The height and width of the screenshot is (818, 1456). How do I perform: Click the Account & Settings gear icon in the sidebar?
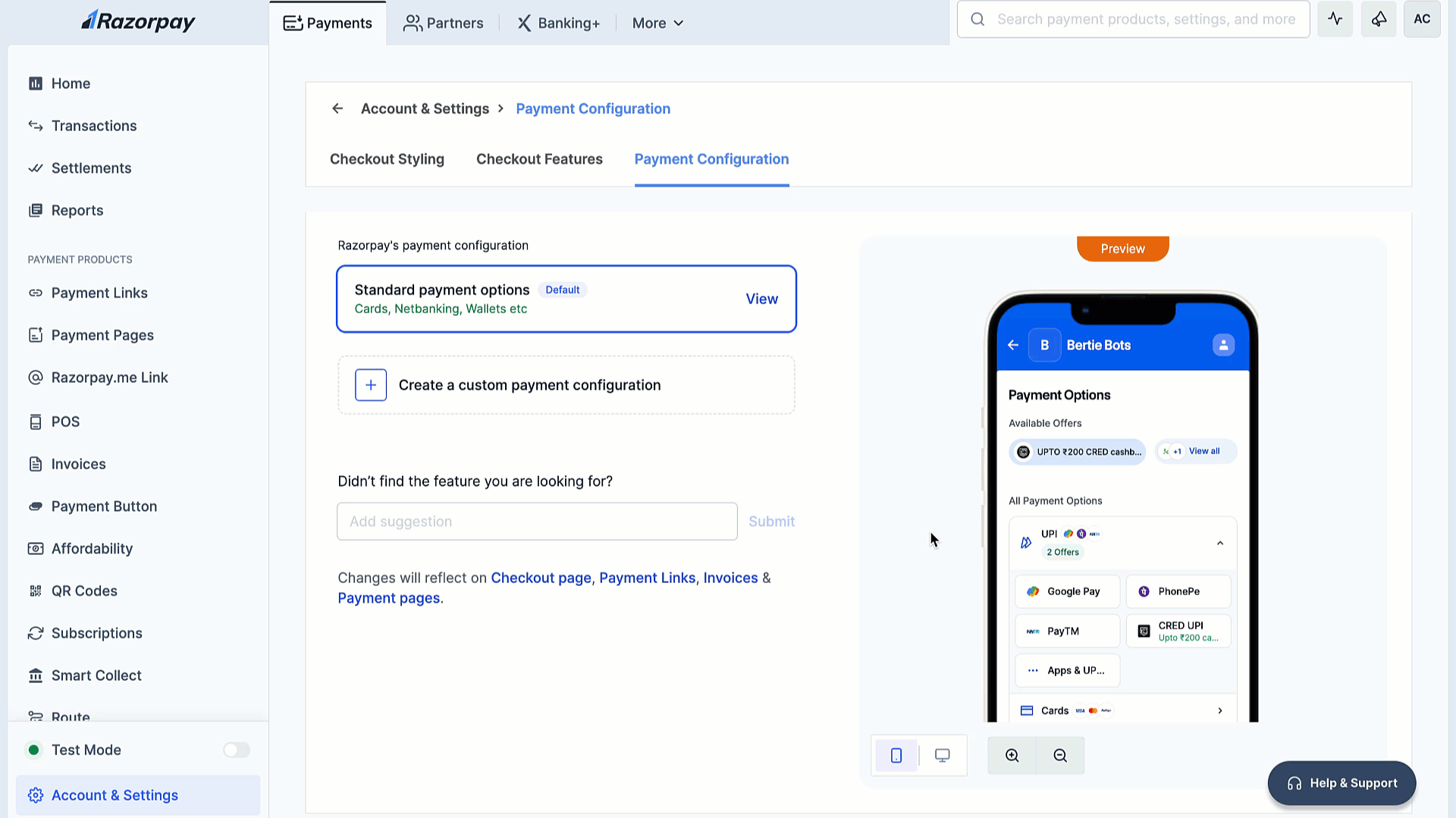click(x=36, y=795)
